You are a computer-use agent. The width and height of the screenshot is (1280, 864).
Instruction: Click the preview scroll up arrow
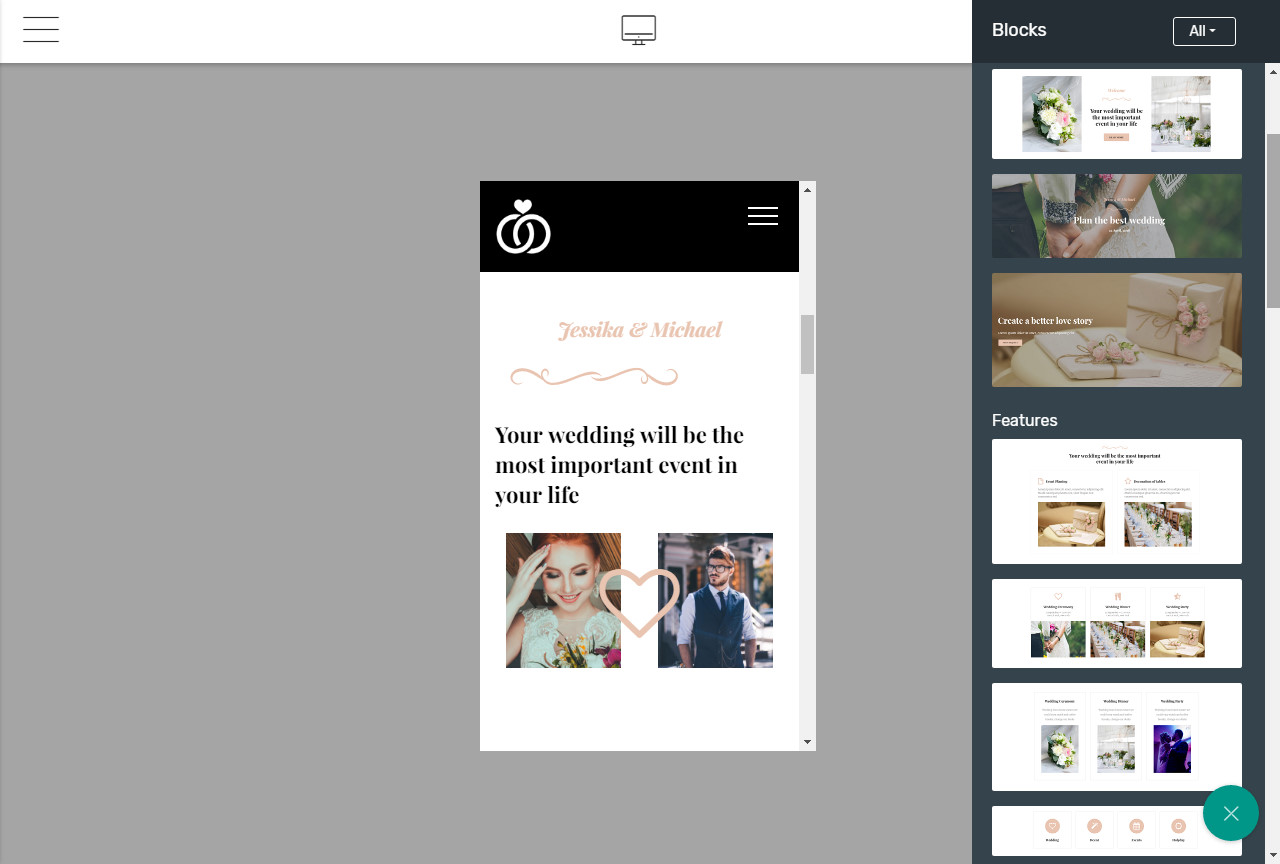pyautogui.click(x=807, y=188)
